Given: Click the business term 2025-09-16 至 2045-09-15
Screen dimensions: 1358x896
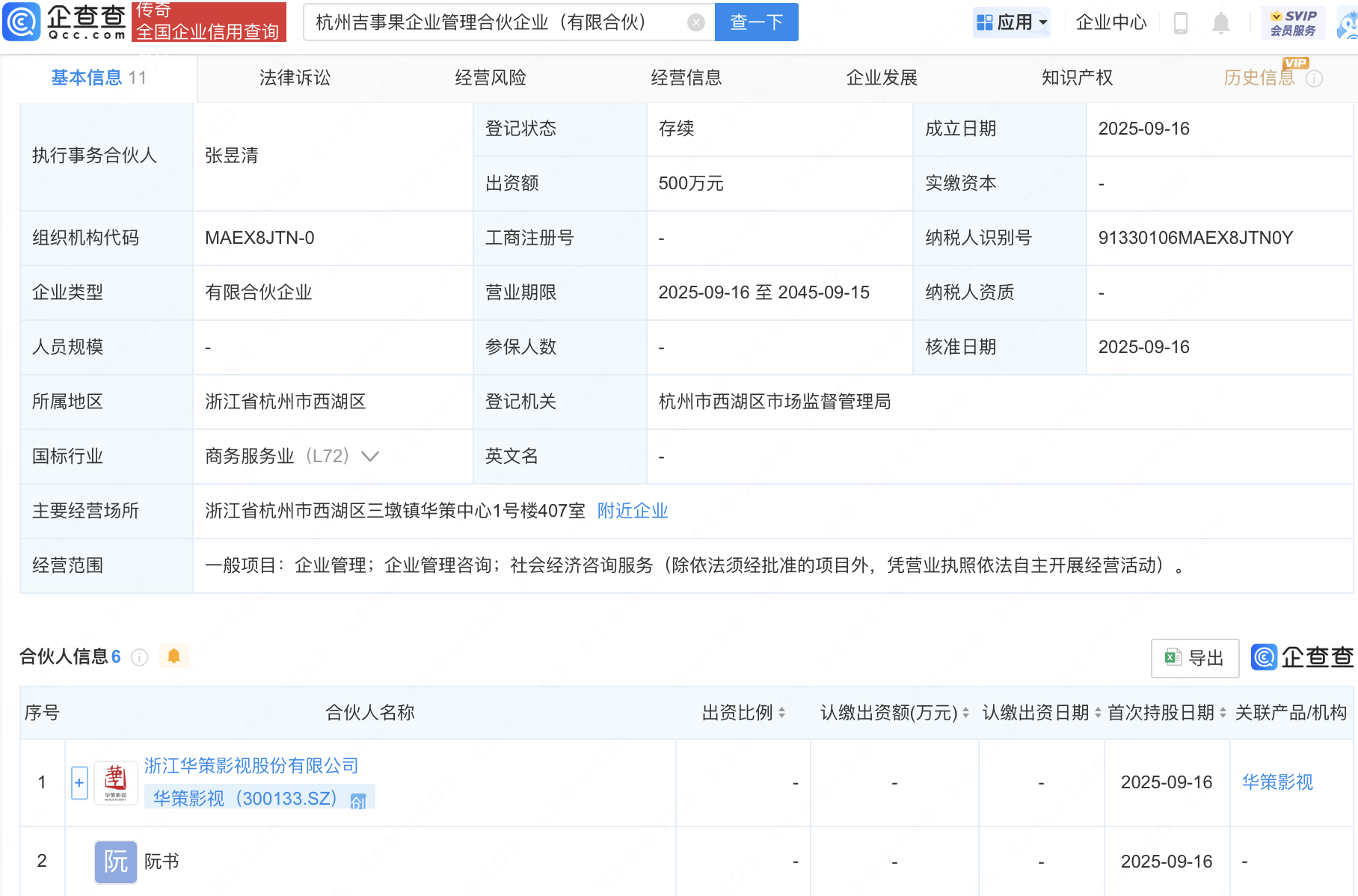Looking at the screenshot, I should pyautogui.click(x=764, y=292).
